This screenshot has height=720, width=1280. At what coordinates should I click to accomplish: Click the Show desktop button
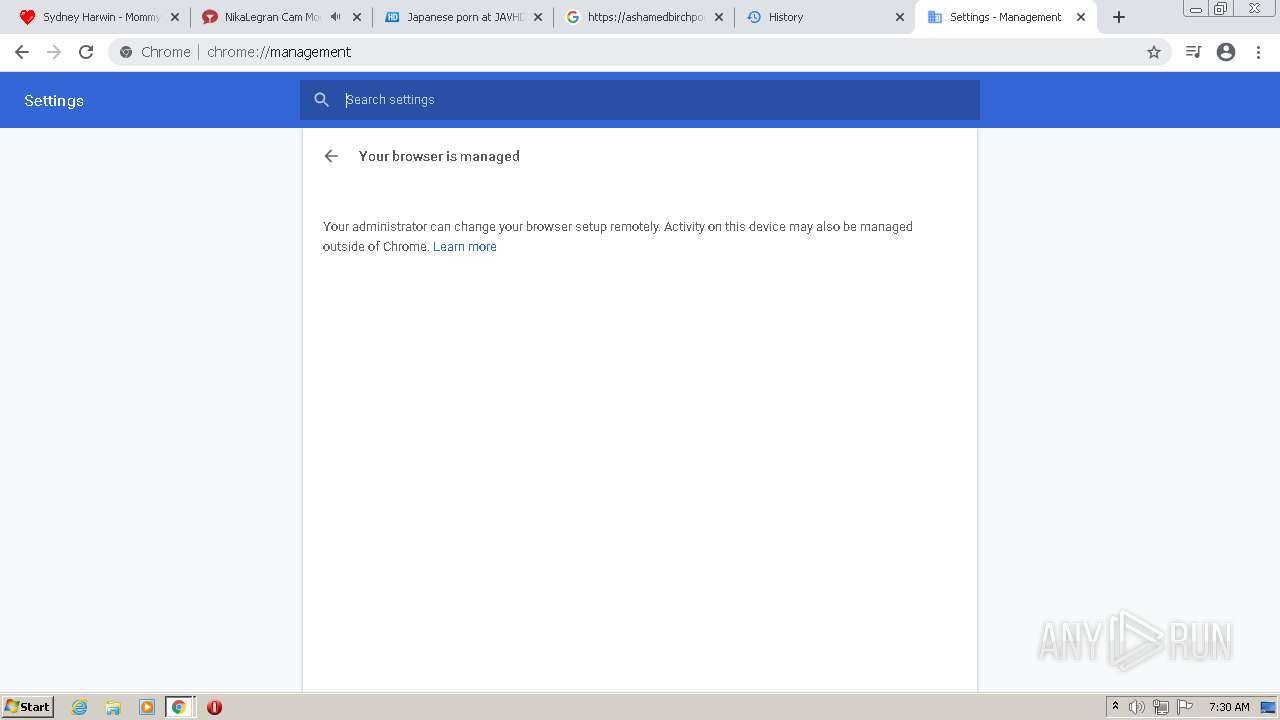[1268, 707]
